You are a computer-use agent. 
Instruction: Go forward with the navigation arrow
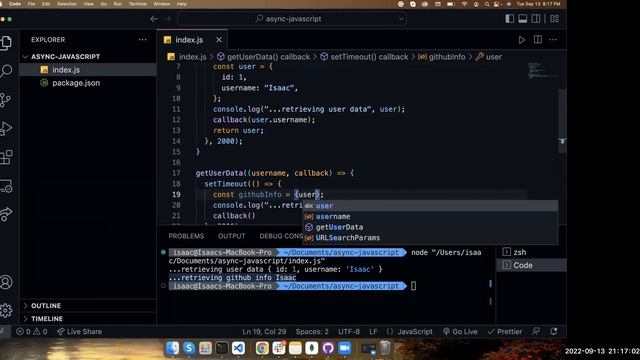click(x=168, y=19)
